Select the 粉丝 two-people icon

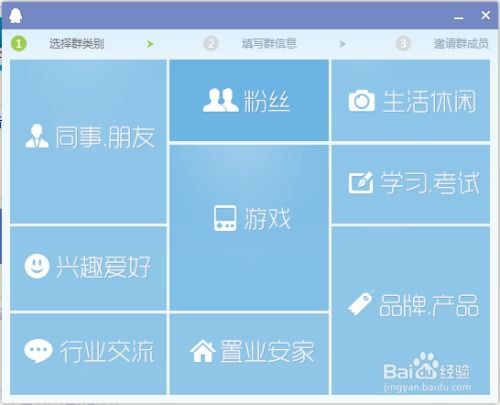click(220, 100)
